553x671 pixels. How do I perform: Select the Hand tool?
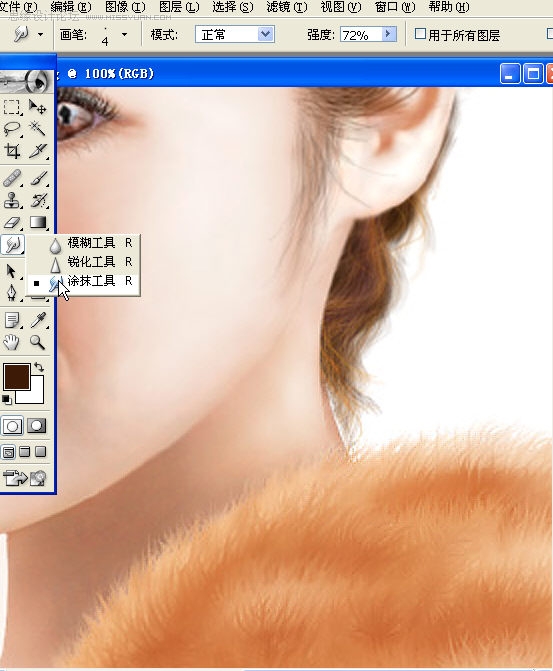tap(12, 342)
